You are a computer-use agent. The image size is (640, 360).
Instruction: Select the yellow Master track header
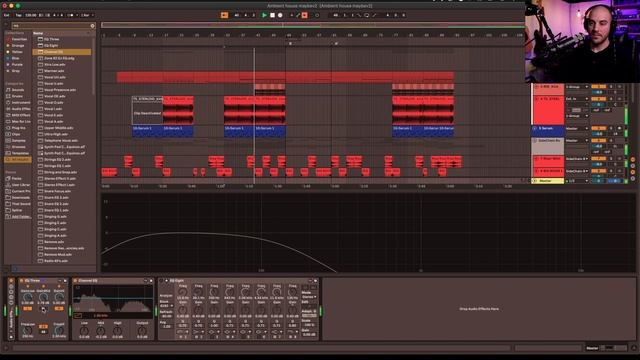tap(548, 180)
